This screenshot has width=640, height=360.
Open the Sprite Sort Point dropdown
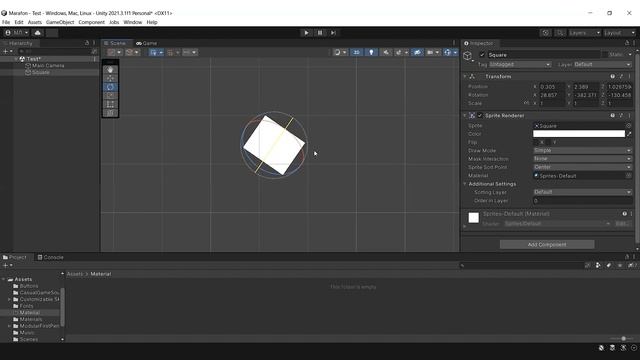coord(582,167)
